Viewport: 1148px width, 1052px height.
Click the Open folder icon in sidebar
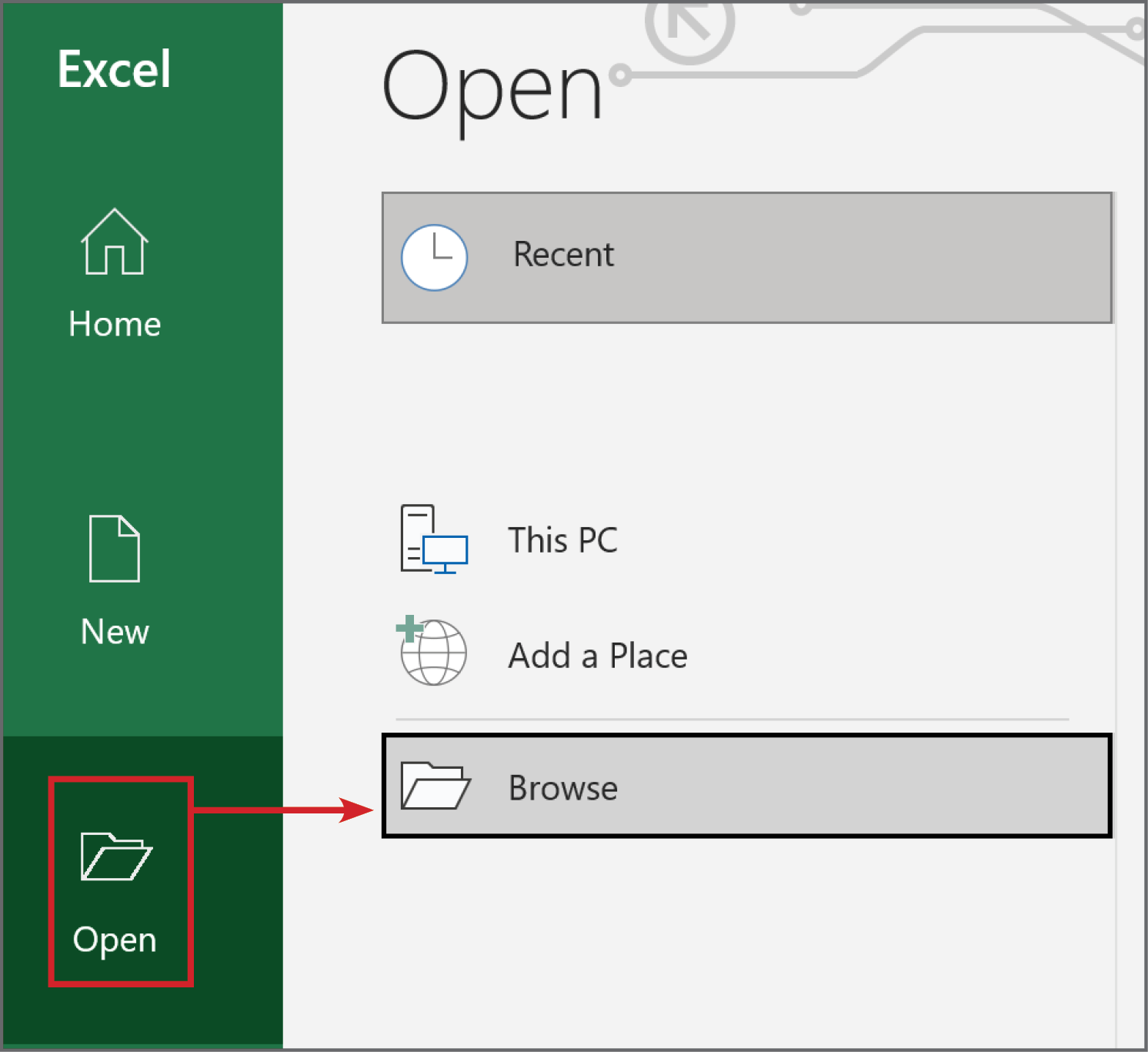pyautogui.click(x=116, y=856)
